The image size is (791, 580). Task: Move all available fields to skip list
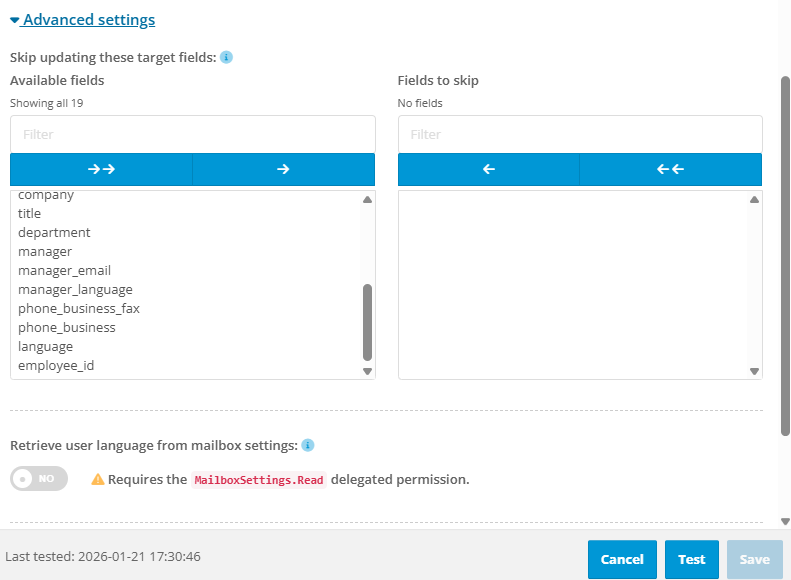click(x=101, y=169)
